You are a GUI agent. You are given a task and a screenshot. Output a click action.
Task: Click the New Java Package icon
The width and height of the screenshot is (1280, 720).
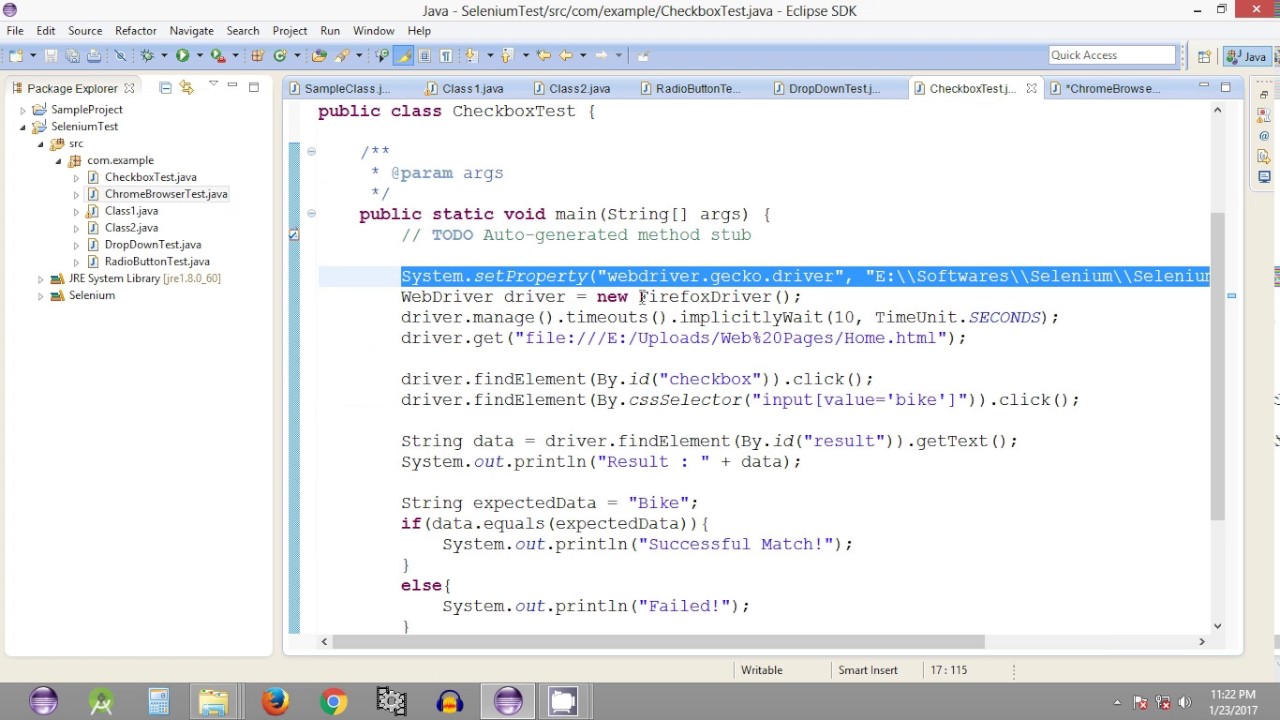[257, 56]
